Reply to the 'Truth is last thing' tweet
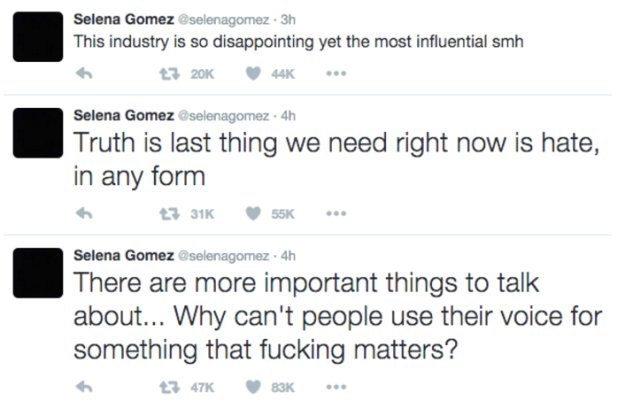 [x=85, y=213]
